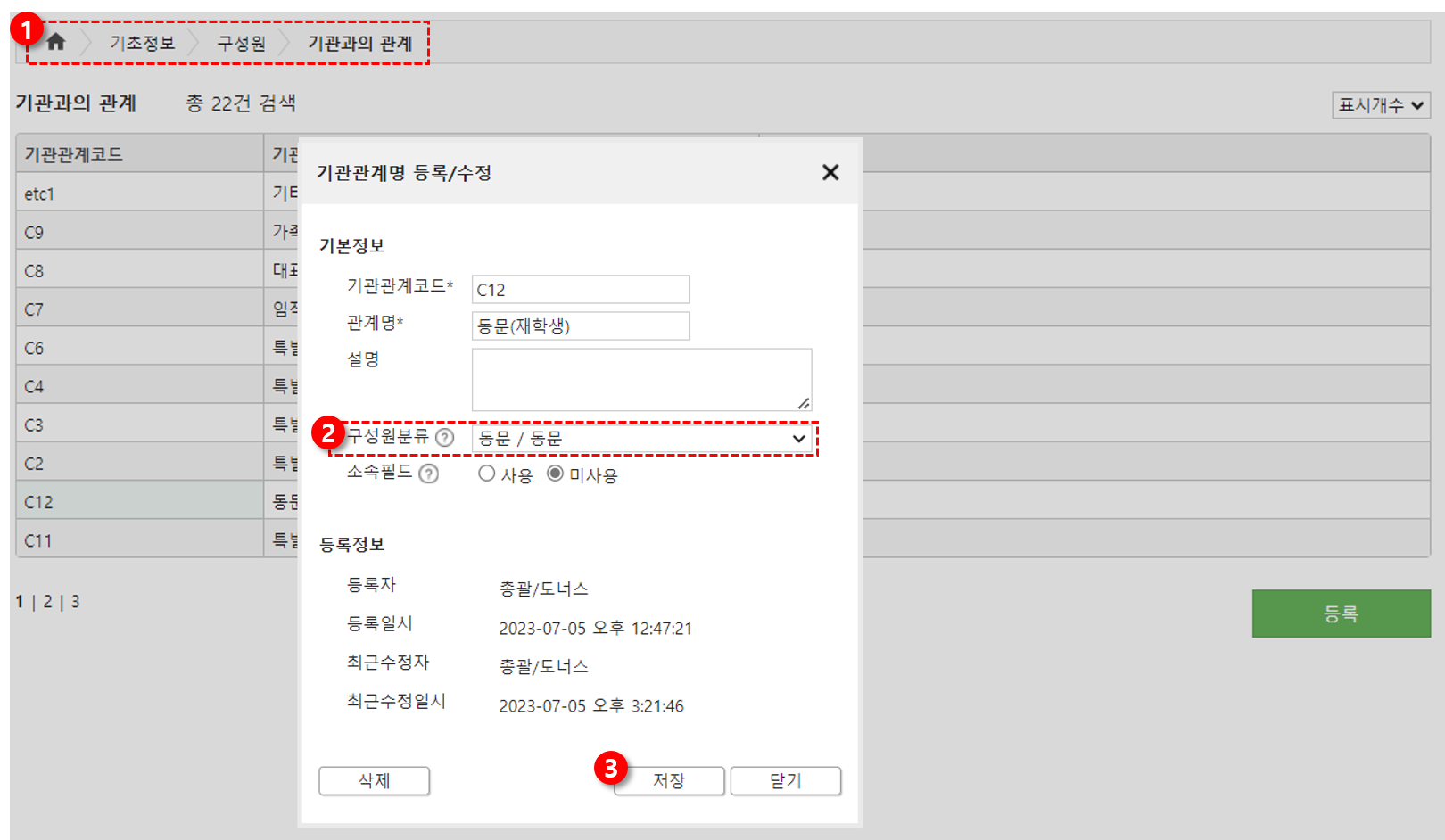Open the 표시개수 dropdown
1445x840 pixels.
tap(1381, 105)
